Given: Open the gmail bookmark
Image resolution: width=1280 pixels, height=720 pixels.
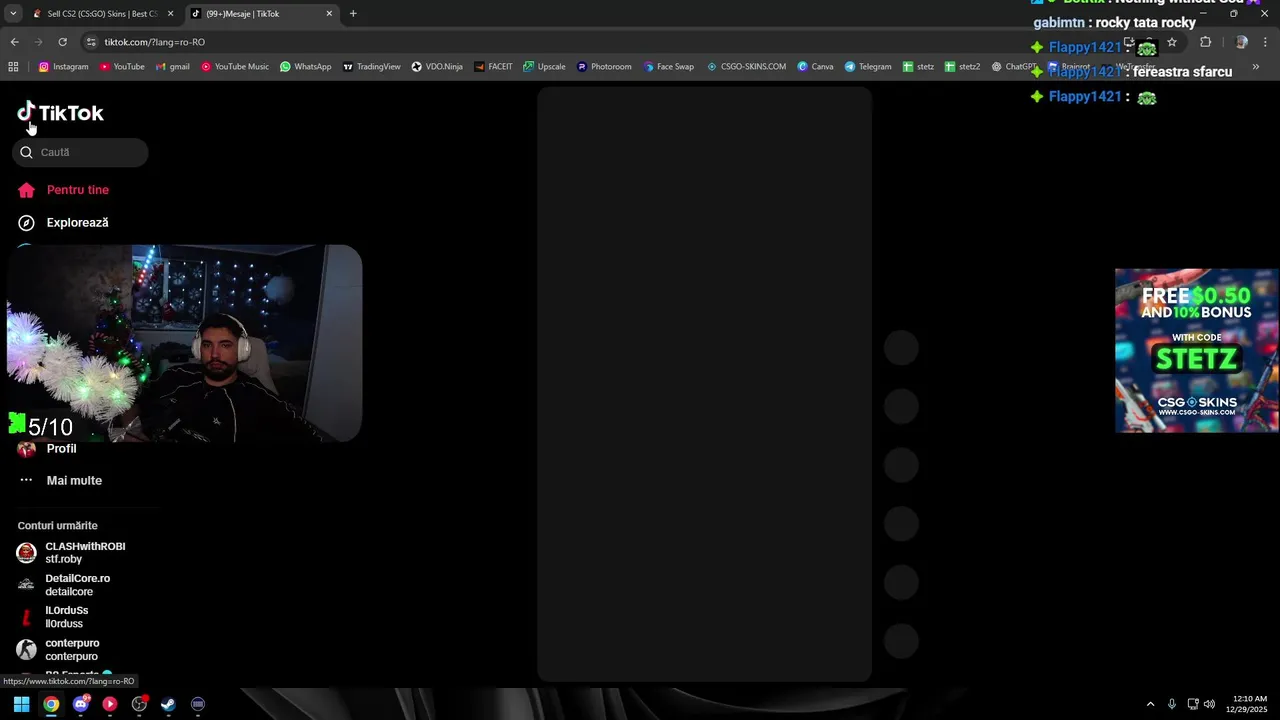Looking at the screenshot, I should pyautogui.click(x=172, y=67).
